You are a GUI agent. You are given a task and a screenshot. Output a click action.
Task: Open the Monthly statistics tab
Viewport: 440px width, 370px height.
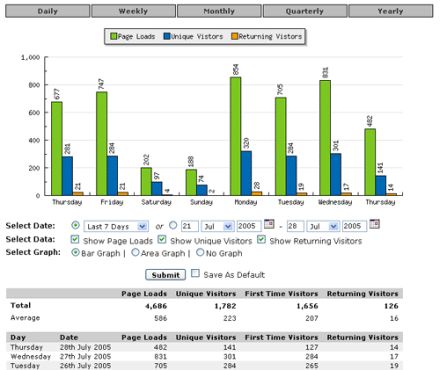tap(219, 11)
